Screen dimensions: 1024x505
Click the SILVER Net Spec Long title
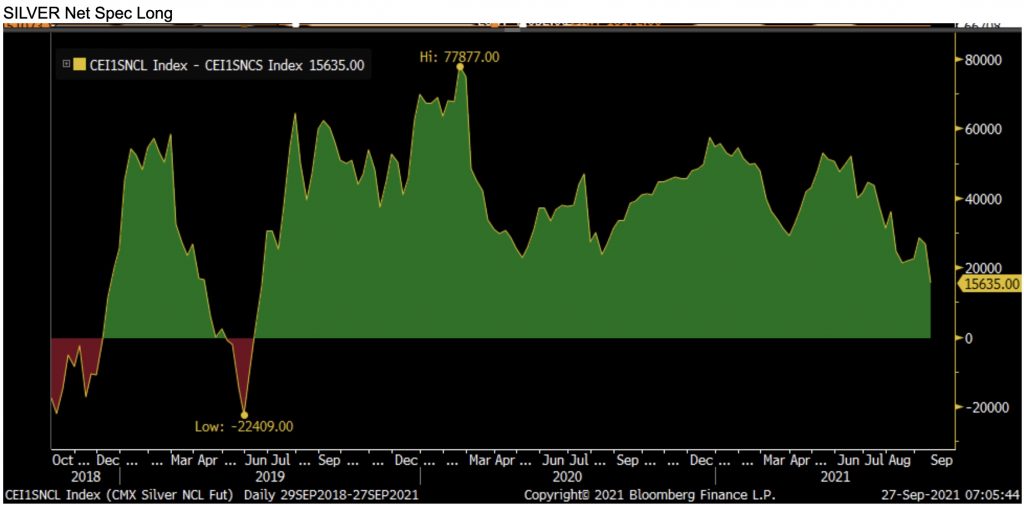coord(88,13)
